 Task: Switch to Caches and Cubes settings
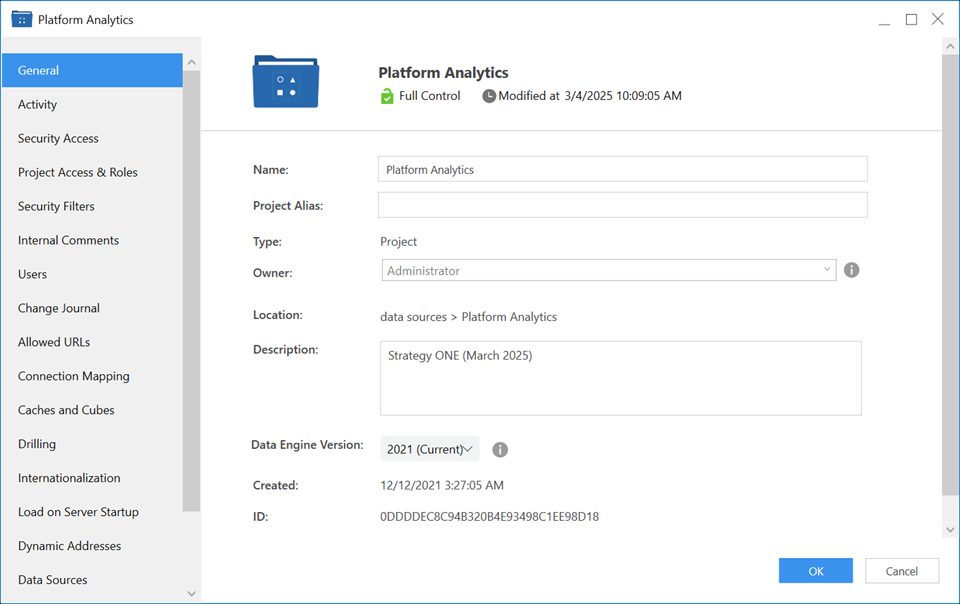pos(66,410)
